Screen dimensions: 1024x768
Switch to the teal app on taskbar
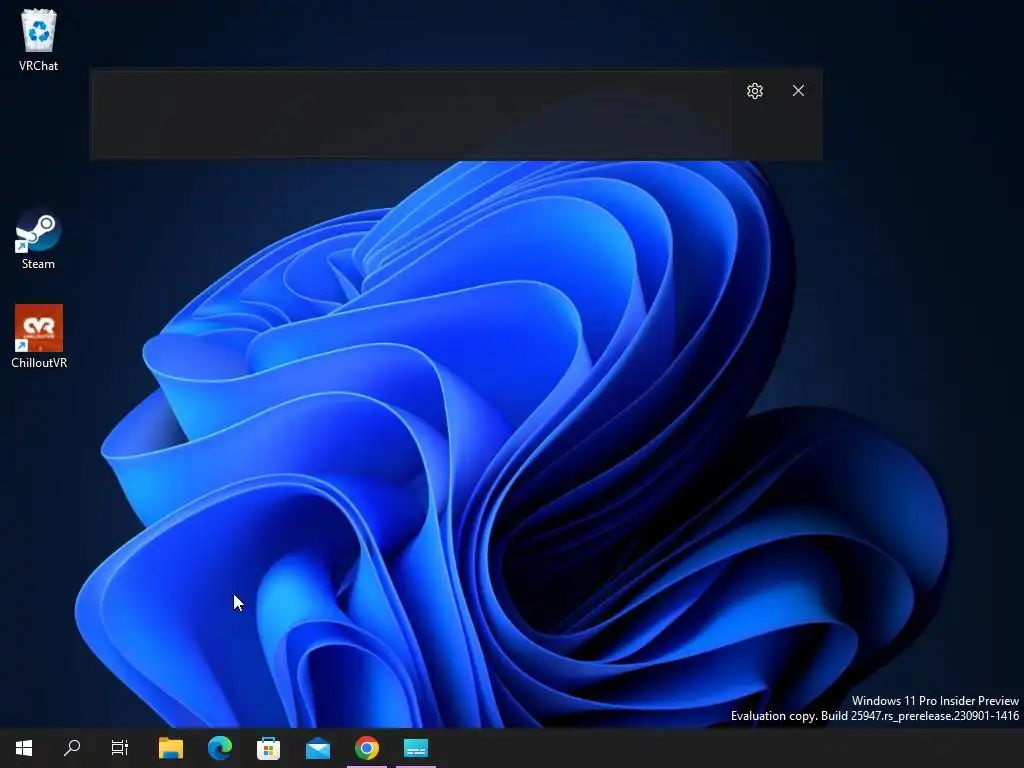(x=416, y=748)
